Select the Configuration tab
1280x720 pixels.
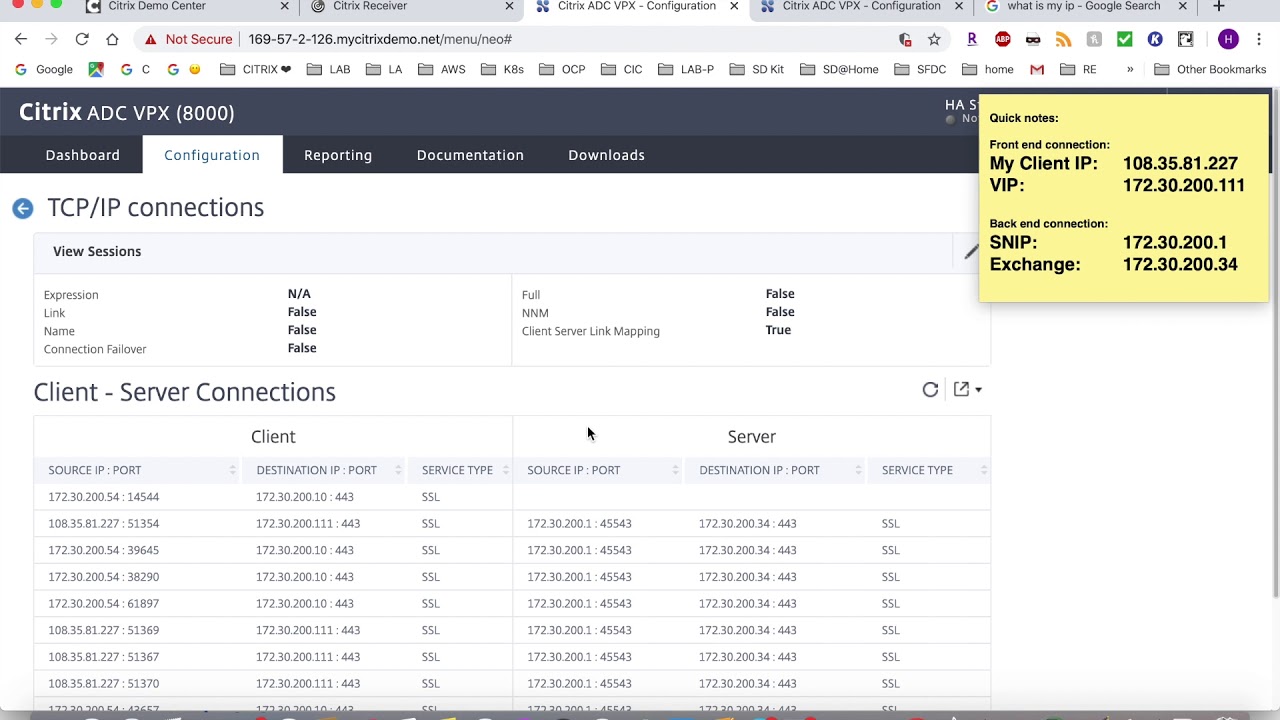pyautogui.click(x=212, y=155)
